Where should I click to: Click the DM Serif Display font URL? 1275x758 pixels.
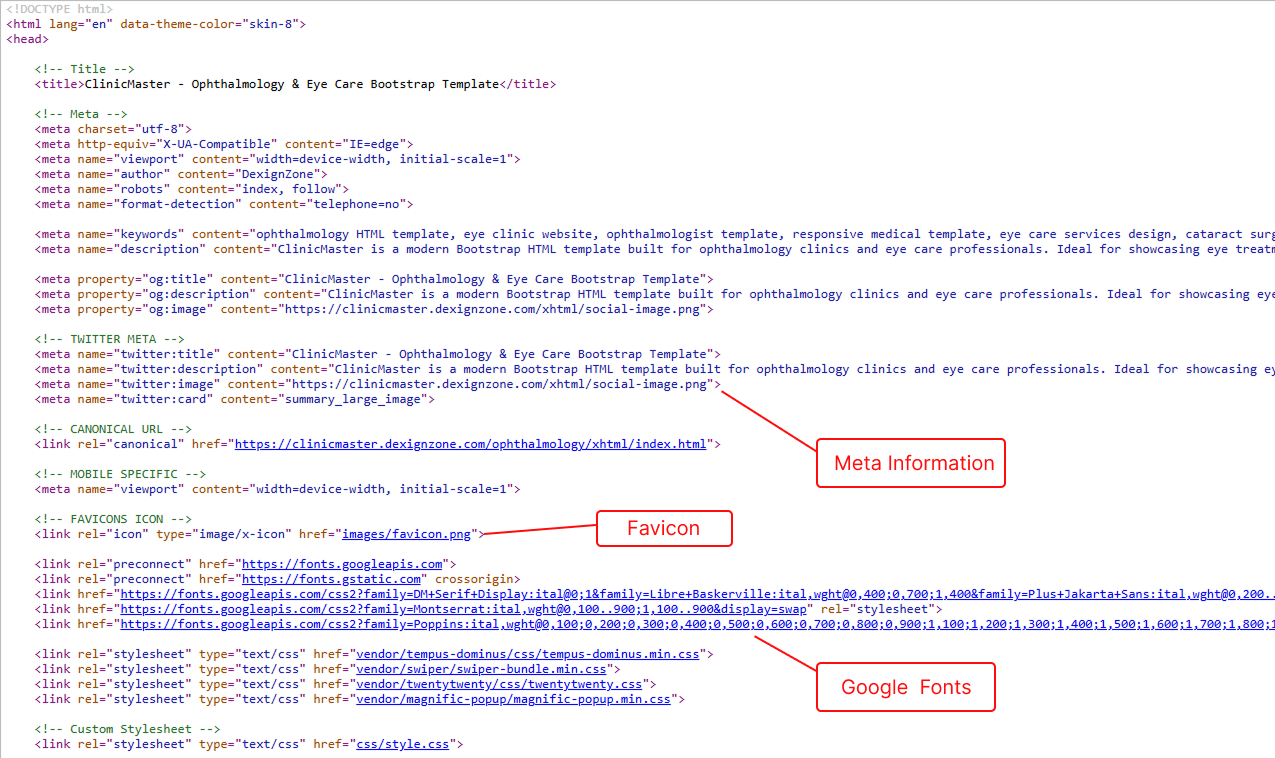point(600,594)
